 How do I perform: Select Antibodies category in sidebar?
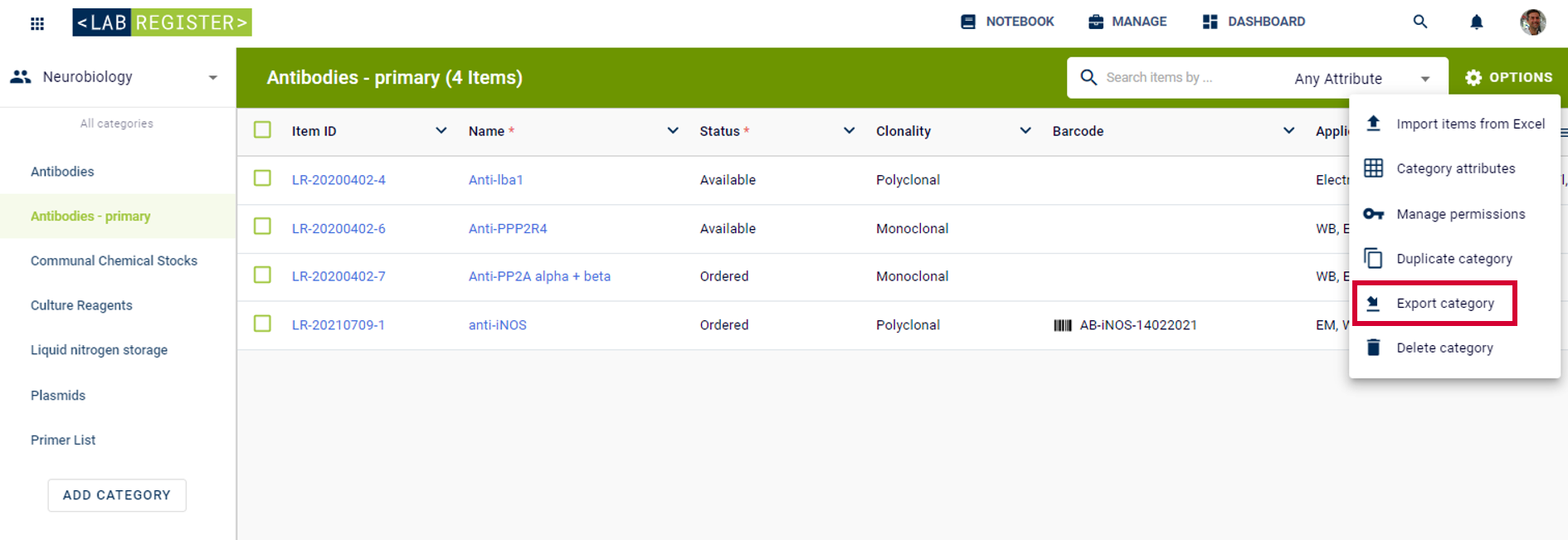coord(62,172)
